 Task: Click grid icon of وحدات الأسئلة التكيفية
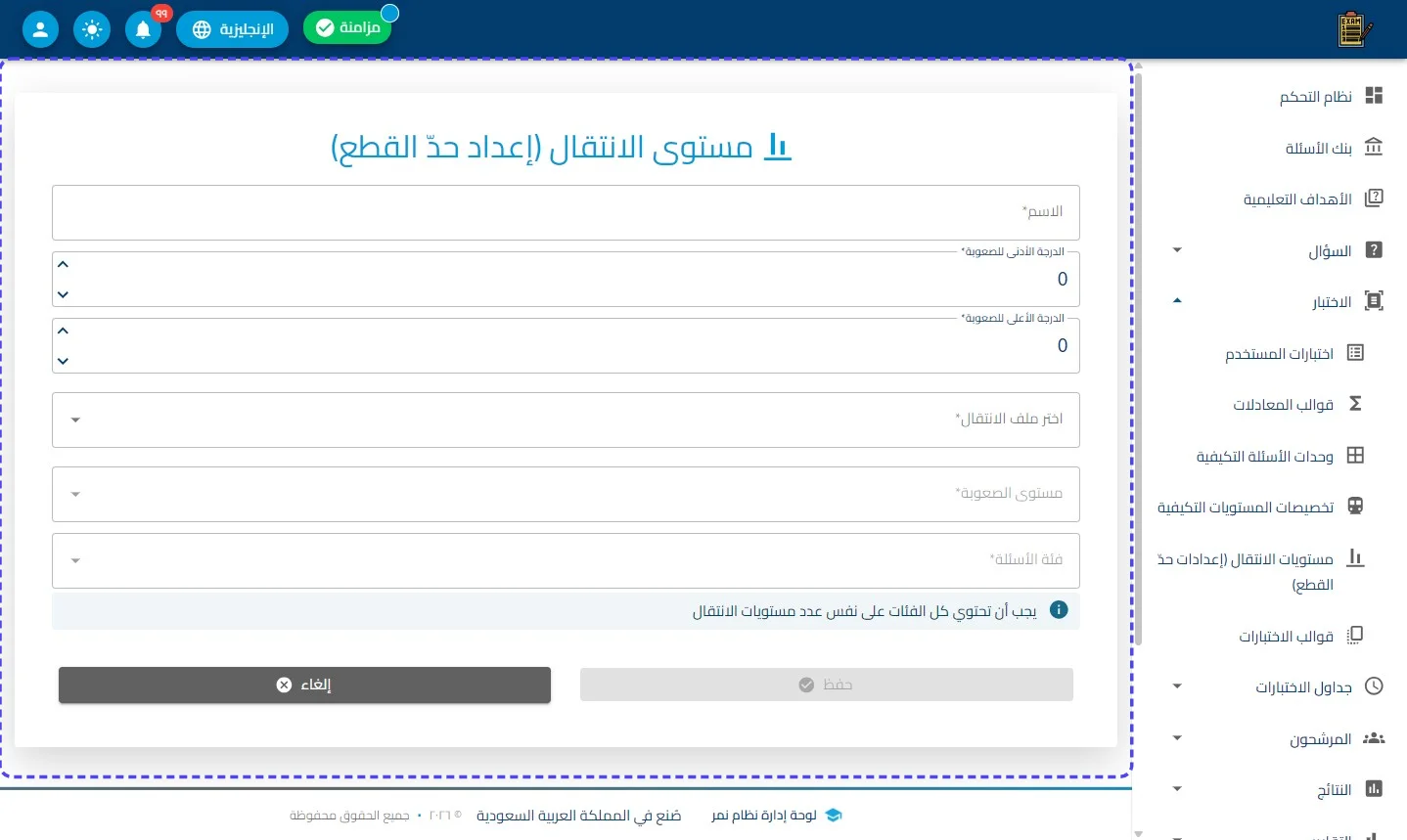click(1355, 456)
